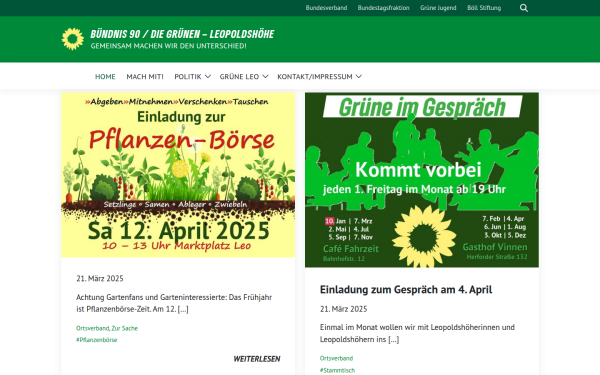The image size is (600, 375).
Task: Open the POLITIK menu item
Action: point(188,77)
